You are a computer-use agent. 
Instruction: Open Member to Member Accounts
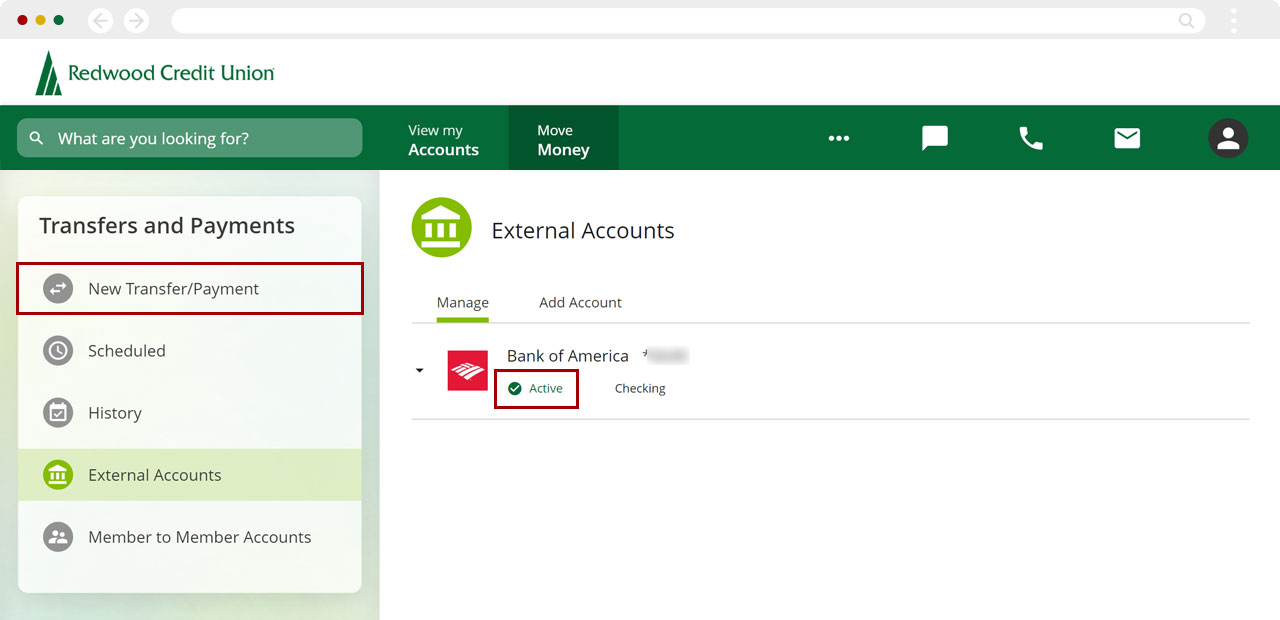[x=190, y=537]
